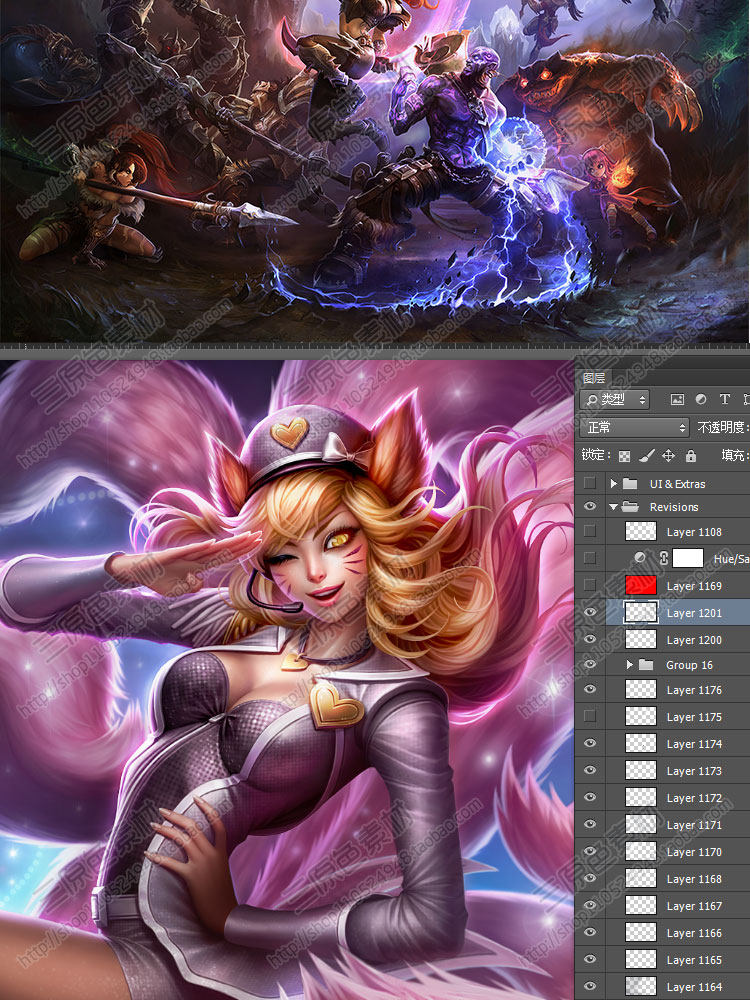Select Layer 1201 name
750x1000 pixels.
click(694, 613)
